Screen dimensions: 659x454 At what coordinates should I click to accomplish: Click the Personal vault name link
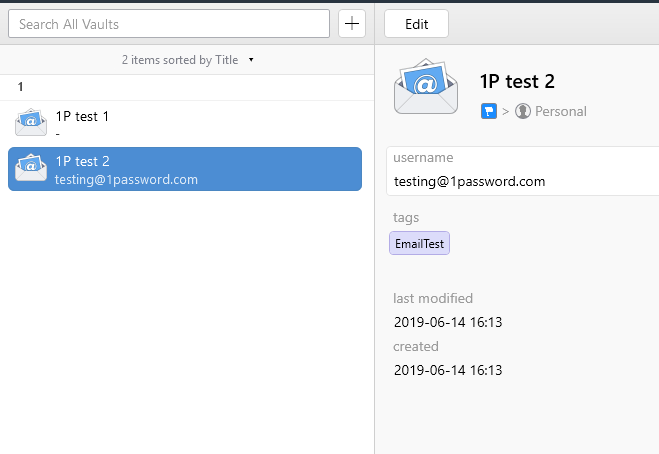coord(561,111)
